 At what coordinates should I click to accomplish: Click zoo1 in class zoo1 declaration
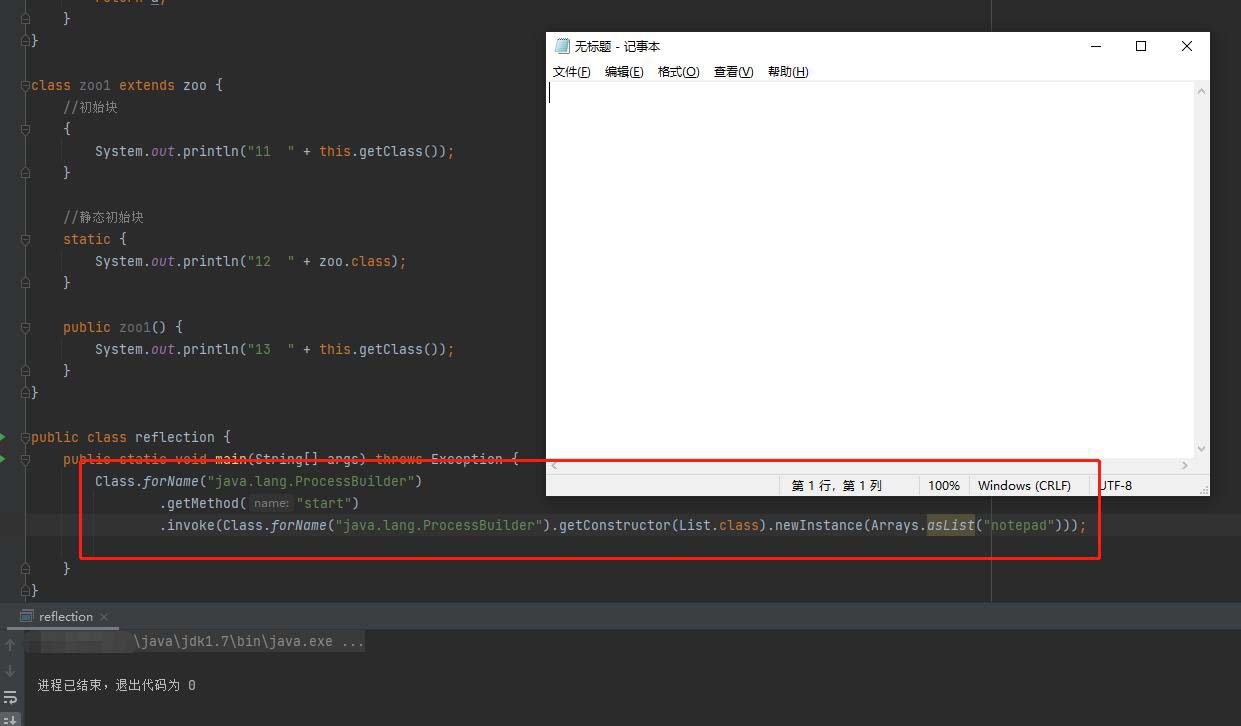tap(95, 85)
